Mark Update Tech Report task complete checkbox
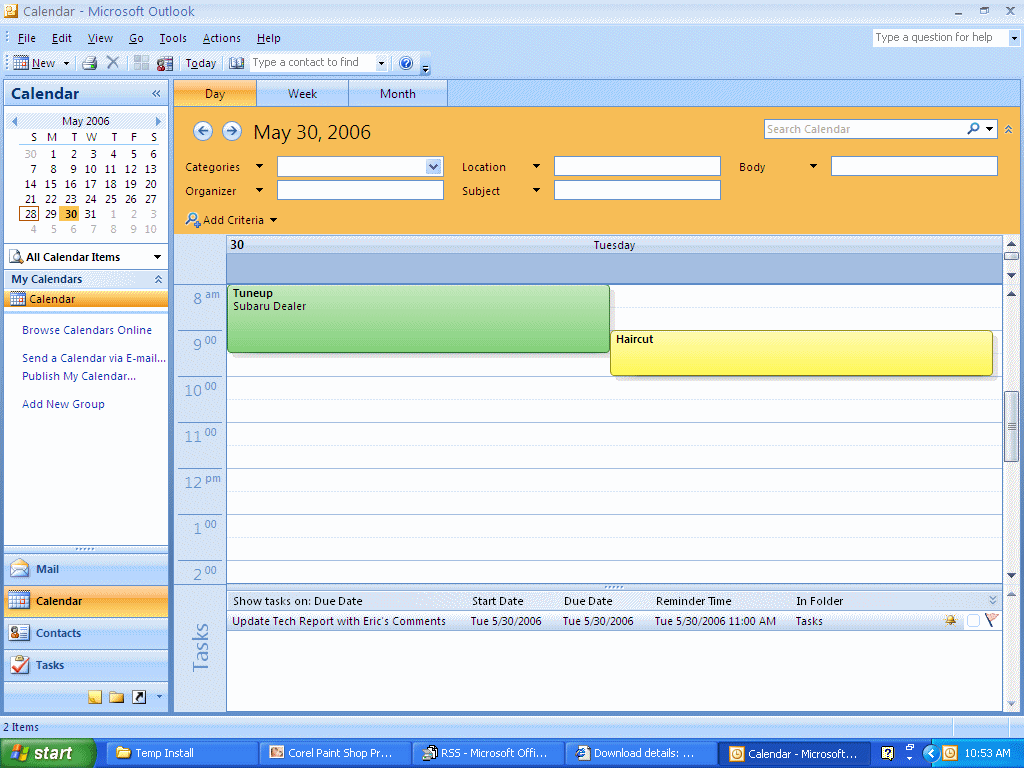 (x=973, y=621)
